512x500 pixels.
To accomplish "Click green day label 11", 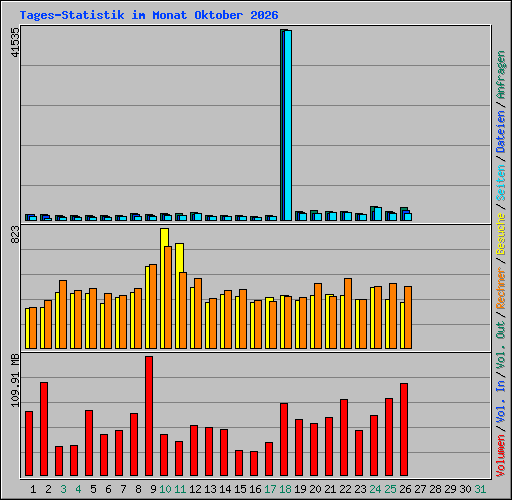I will (x=180, y=489).
